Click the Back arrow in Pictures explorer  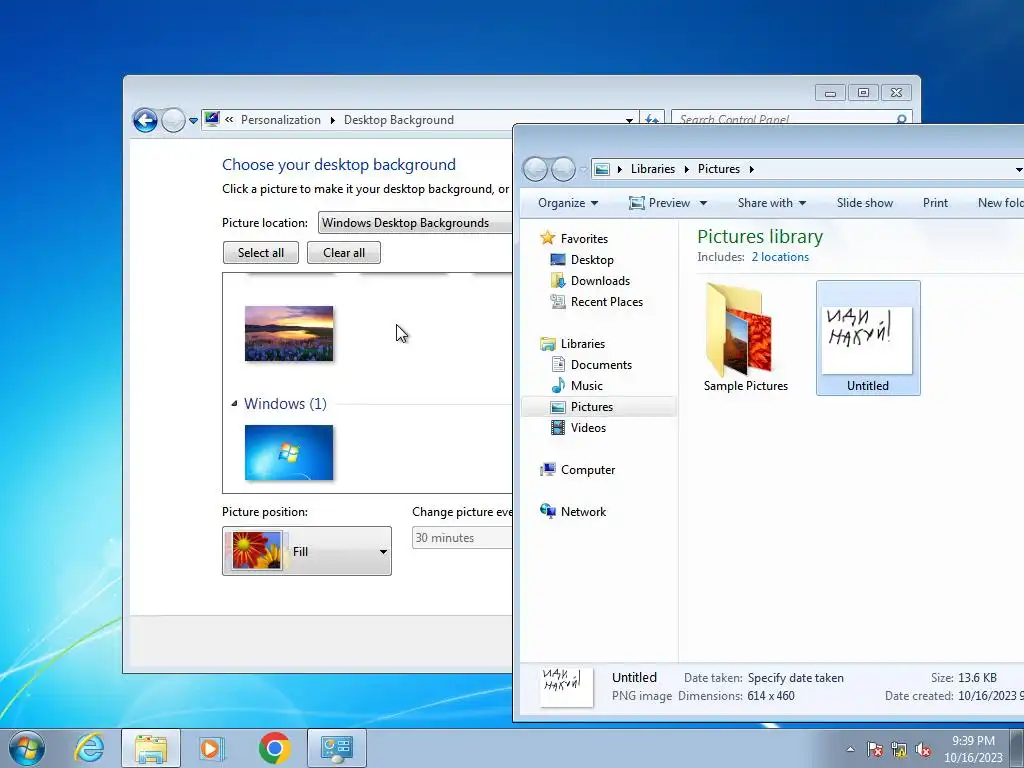coord(536,169)
